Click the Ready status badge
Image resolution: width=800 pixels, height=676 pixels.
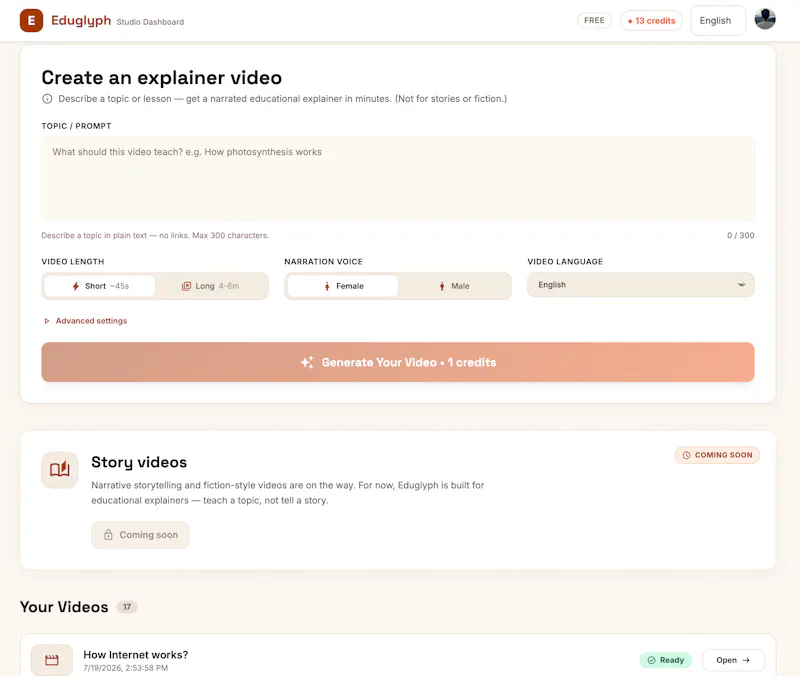(x=666, y=660)
